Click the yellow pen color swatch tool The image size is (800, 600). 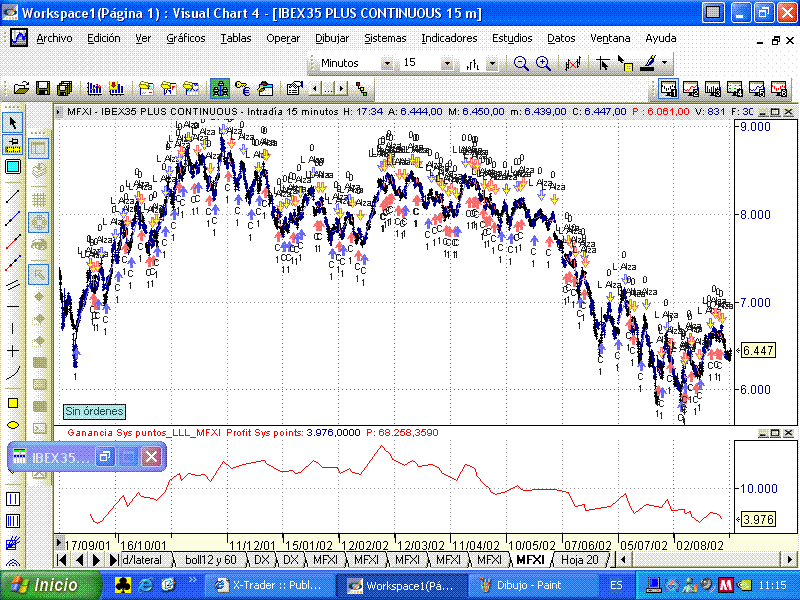click(648, 64)
